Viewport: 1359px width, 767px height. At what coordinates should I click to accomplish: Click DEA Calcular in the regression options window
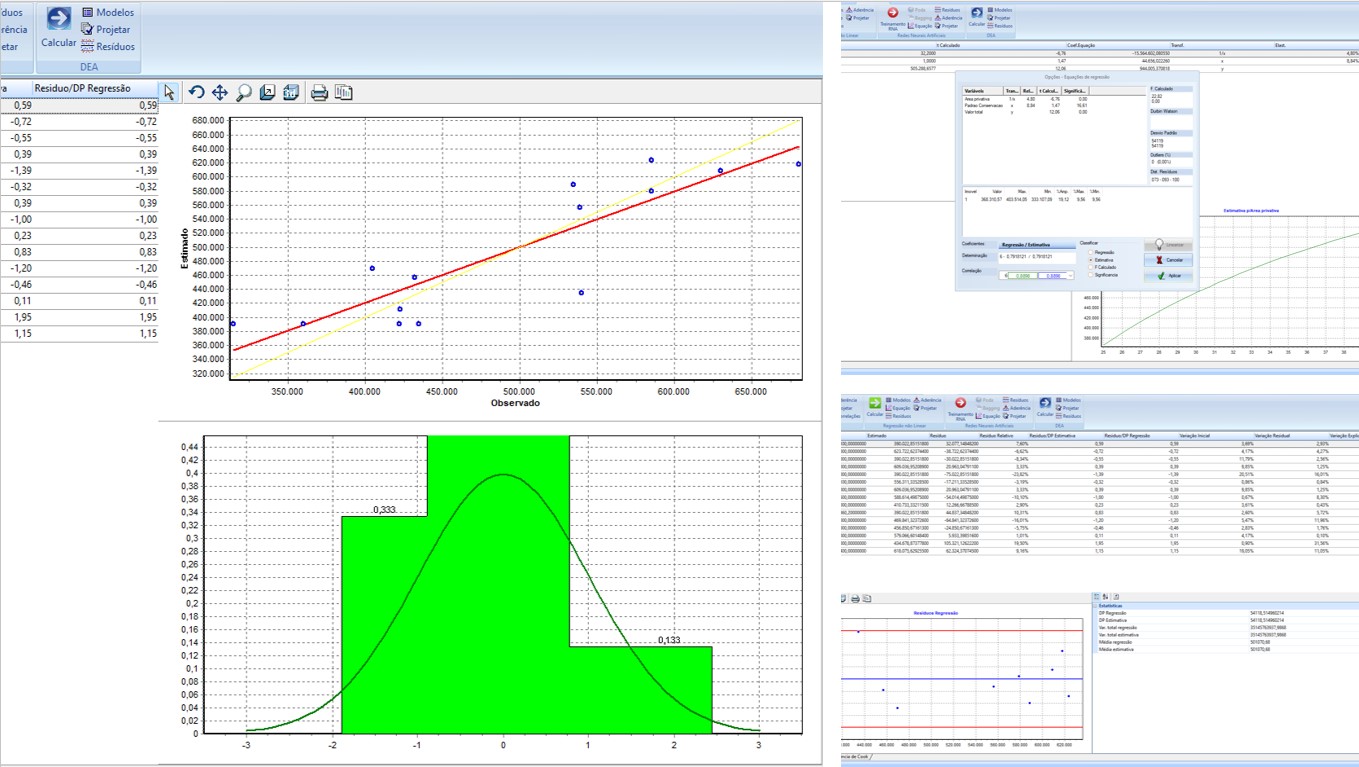click(977, 17)
